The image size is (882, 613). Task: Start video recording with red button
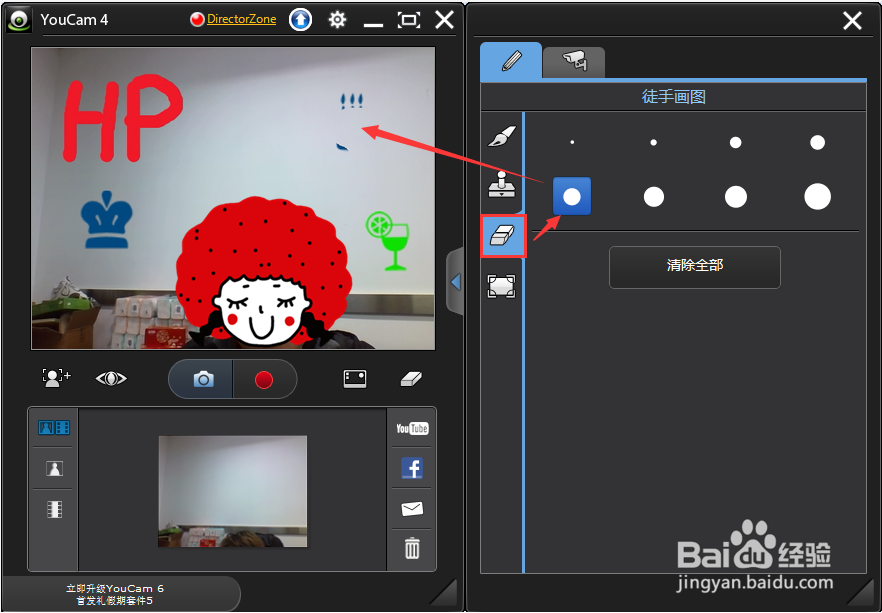(264, 380)
